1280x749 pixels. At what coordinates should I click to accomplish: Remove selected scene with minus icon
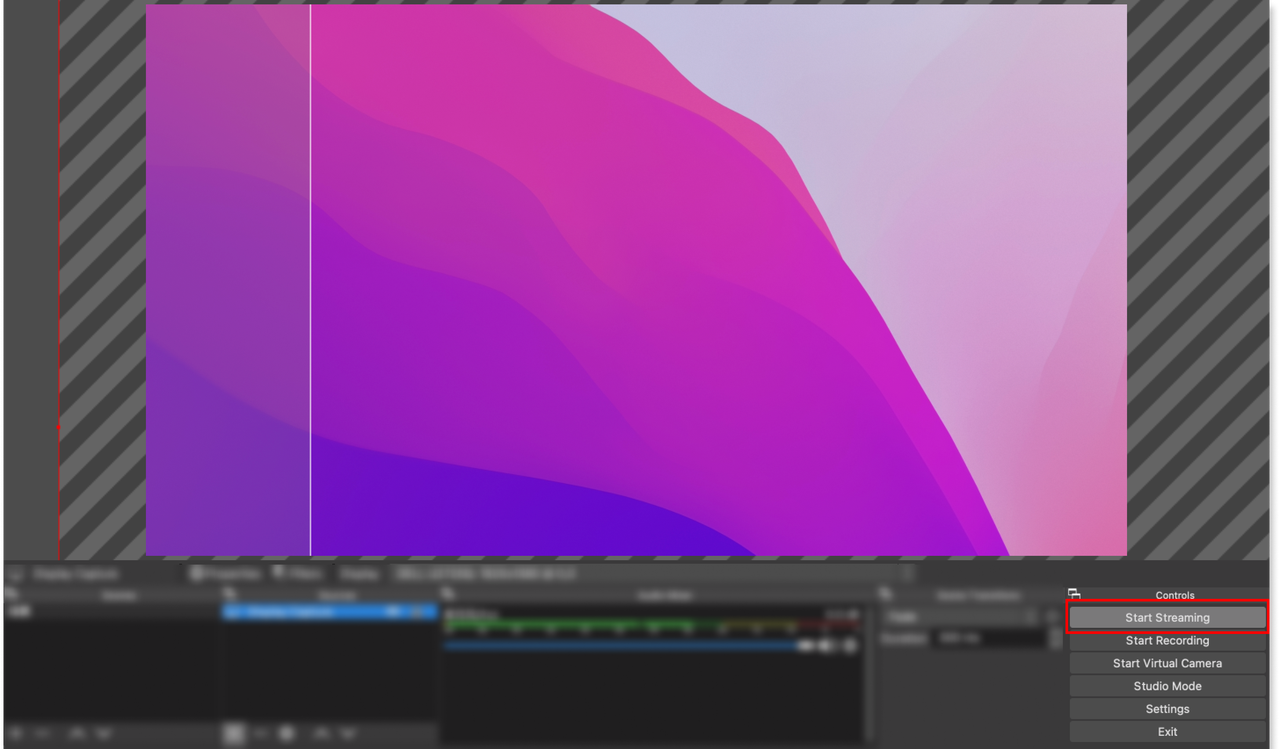(43, 733)
